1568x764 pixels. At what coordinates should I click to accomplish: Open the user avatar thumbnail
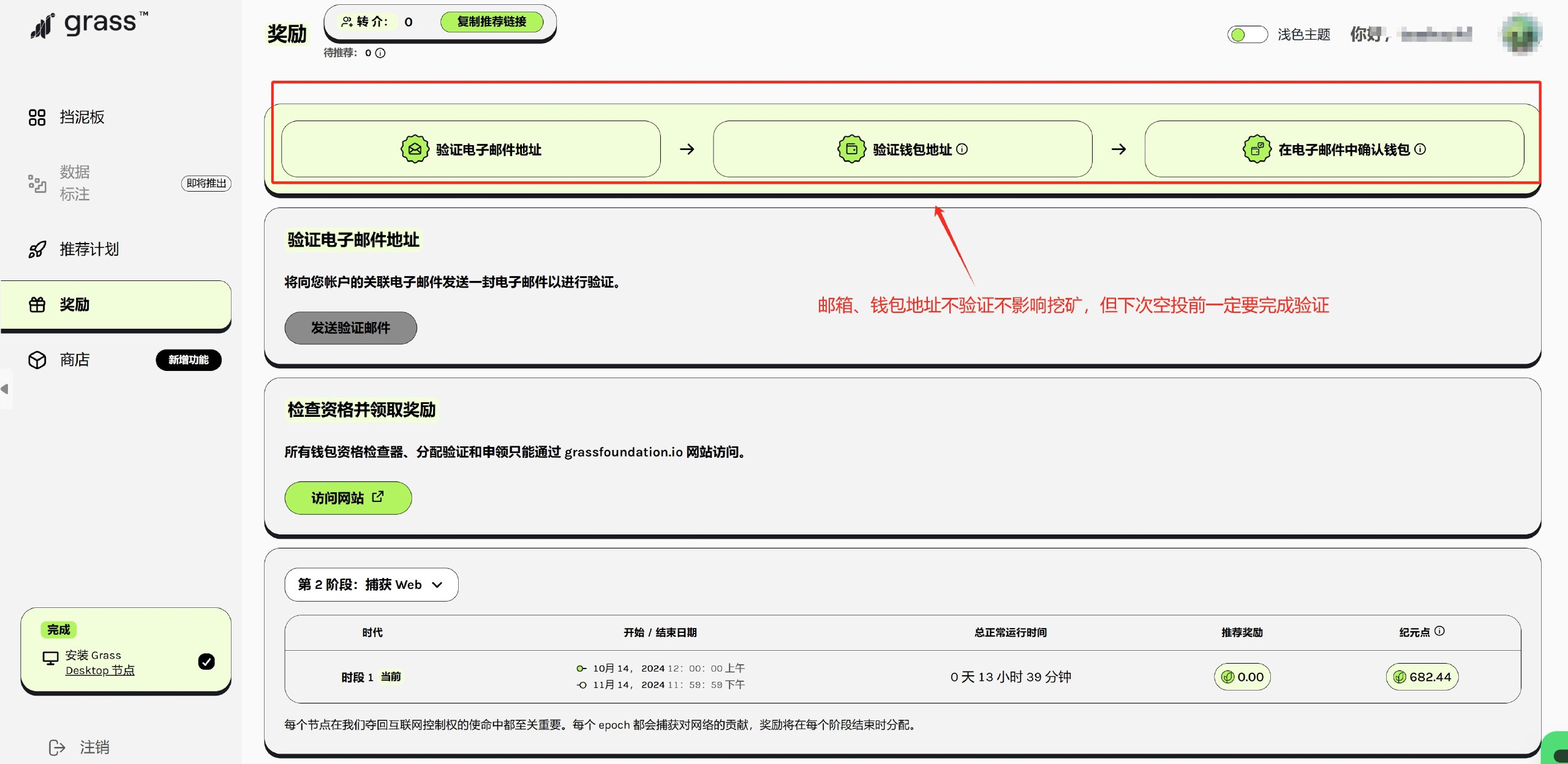(x=1521, y=34)
